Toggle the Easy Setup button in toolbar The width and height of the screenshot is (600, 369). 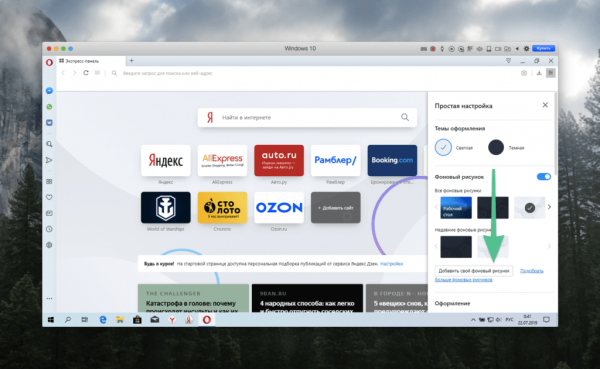pos(551,73)
